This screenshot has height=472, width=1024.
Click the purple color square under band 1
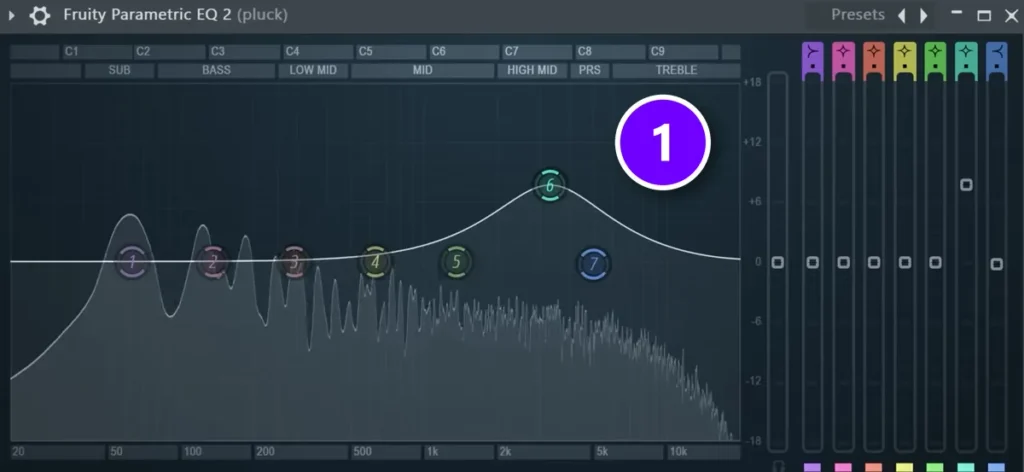(x=812, y=467)
